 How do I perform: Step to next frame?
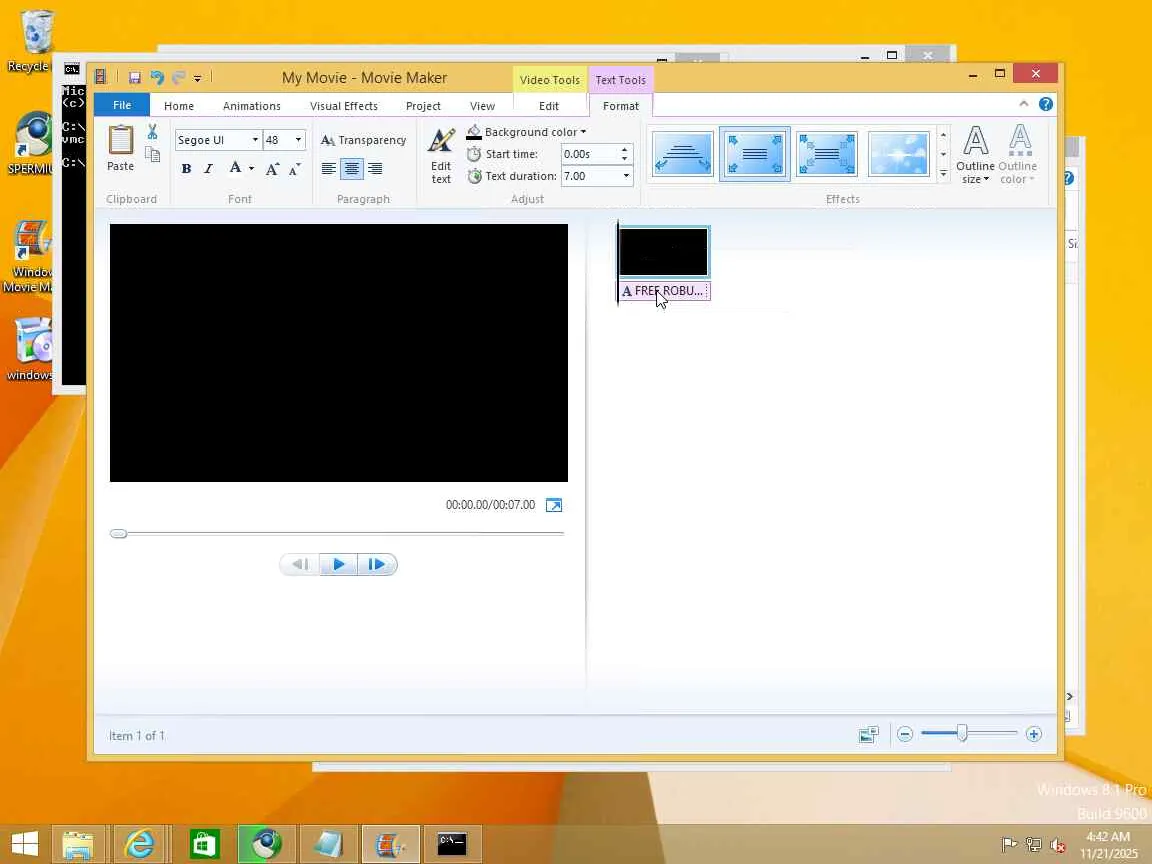pyautogui.click(x=377, y=564)
